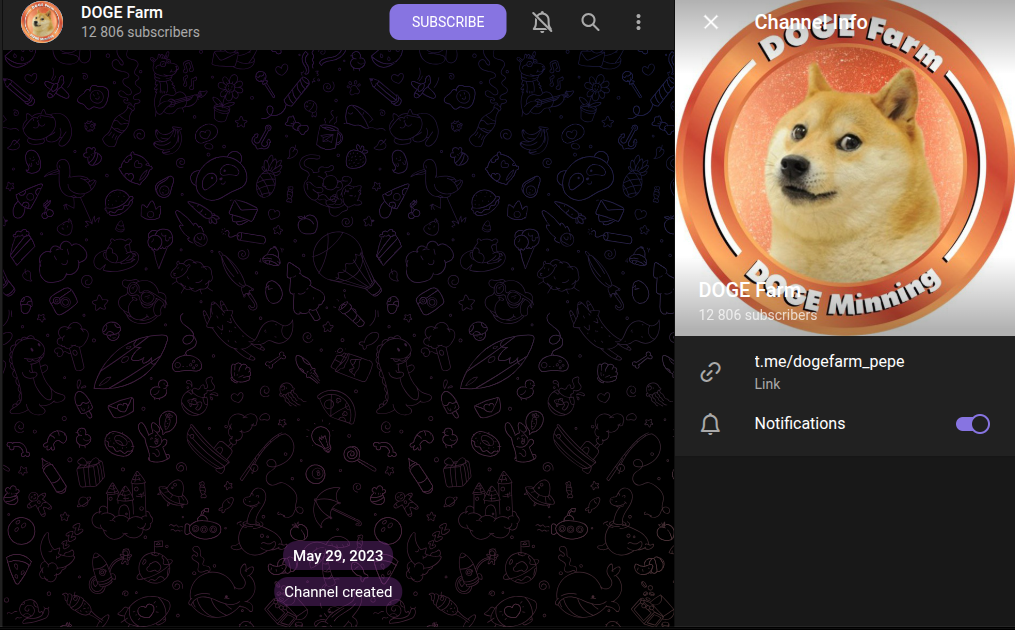Select the Channel Info heading
1015x630 pixels.
point(810,22)
